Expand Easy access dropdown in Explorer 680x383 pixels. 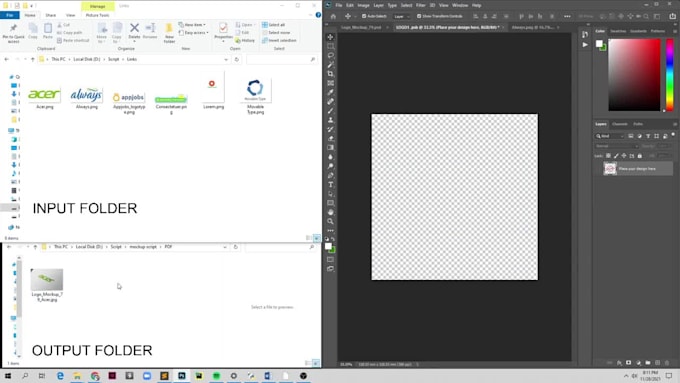click(194, 33)
